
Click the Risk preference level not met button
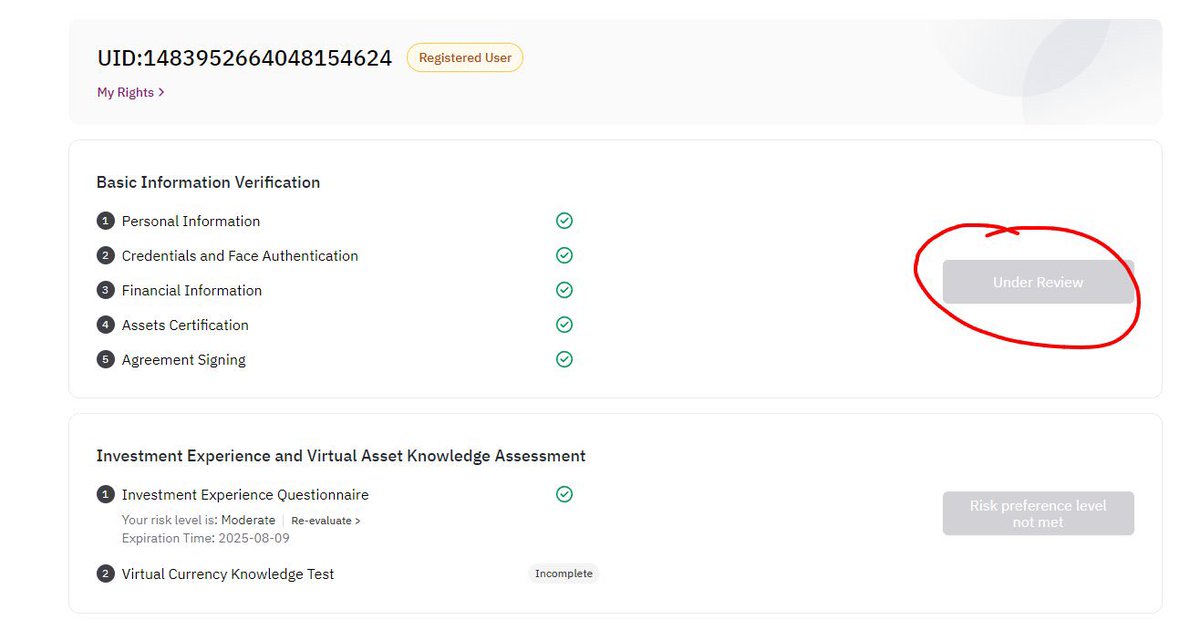coord(1038,513)
